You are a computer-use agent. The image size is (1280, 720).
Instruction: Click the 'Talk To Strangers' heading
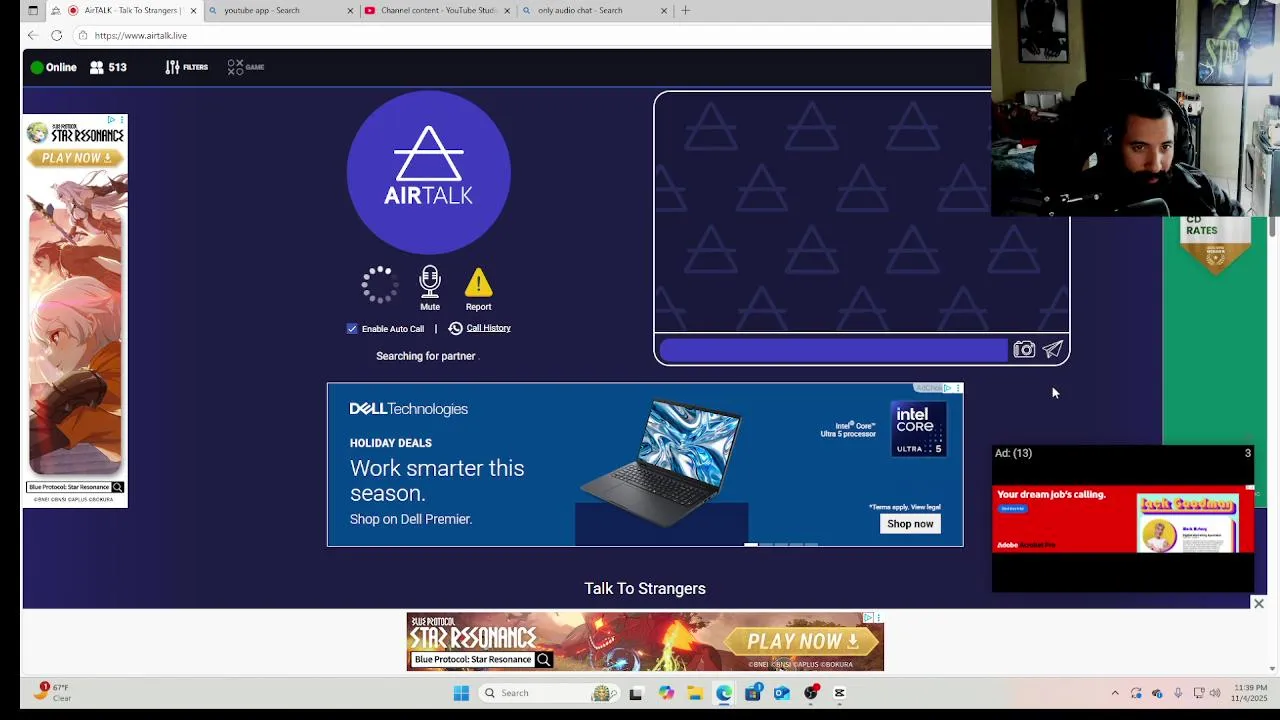pos(645,588)
